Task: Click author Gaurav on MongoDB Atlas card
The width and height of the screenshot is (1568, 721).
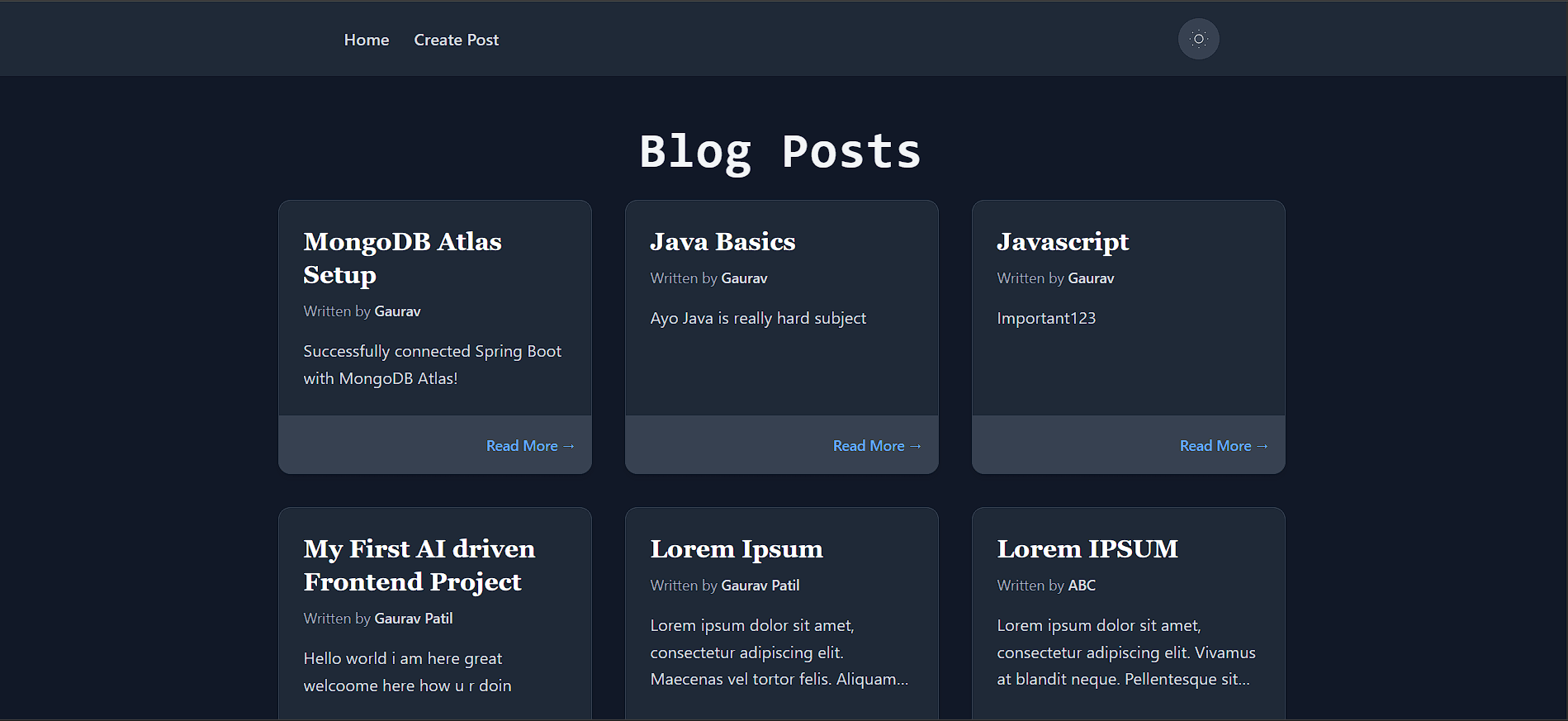Action: tap(397, 311)
